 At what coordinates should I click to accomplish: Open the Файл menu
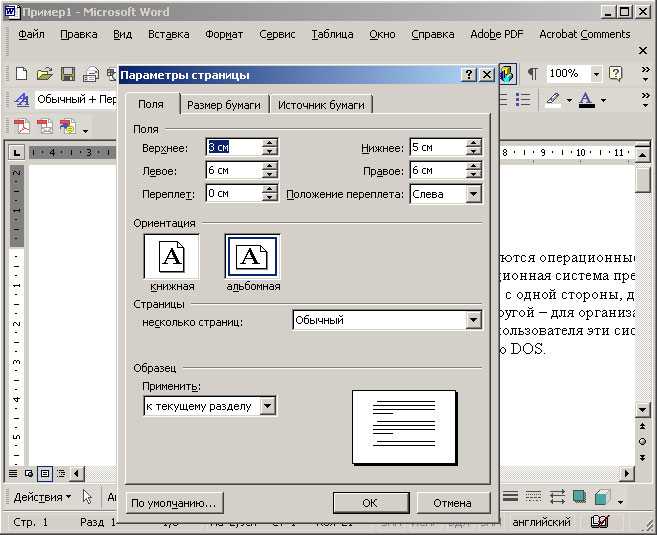[x=31, y=34]
